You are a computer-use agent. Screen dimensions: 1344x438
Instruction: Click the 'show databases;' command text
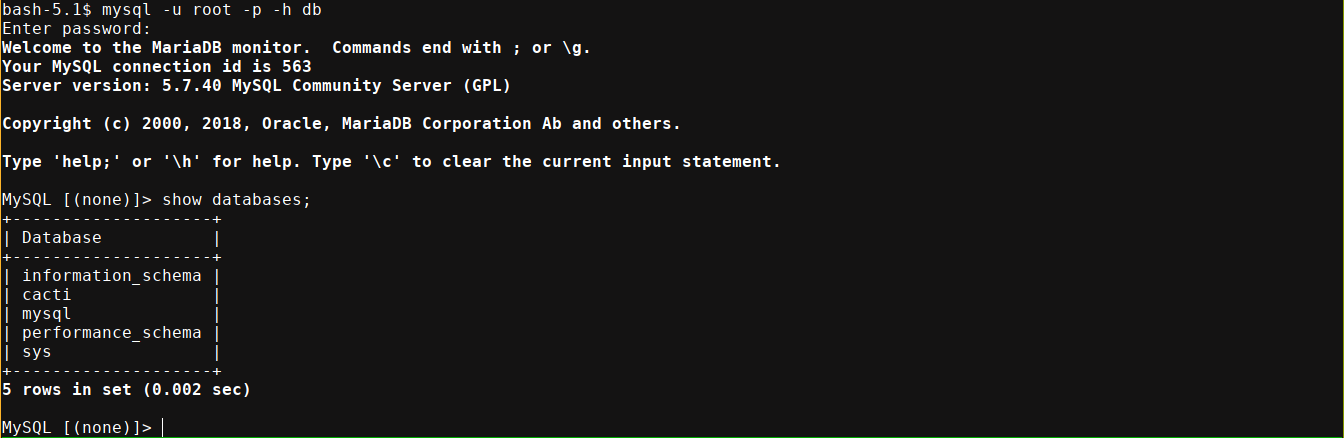[237, 200]
